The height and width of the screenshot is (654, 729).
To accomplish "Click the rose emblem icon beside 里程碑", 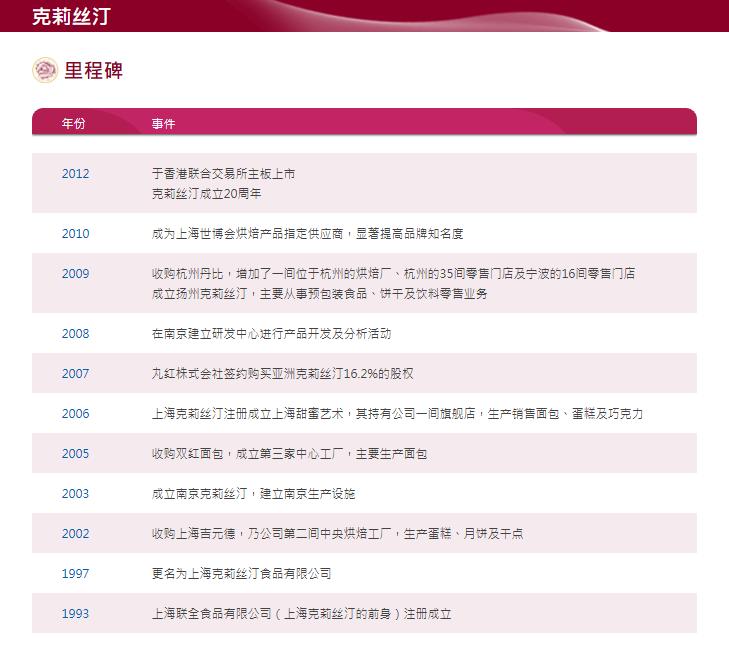I will click(x=45, y=70).
